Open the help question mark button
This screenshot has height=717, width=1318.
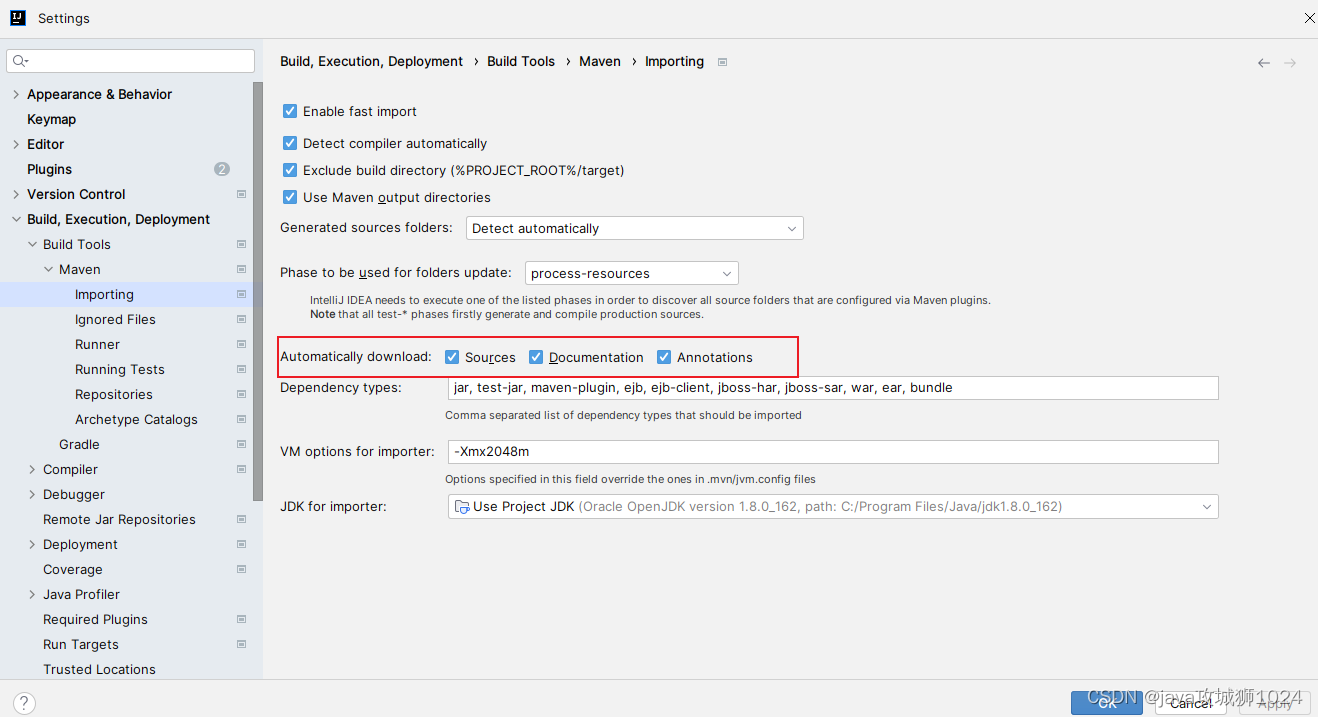pyautogui.click(x=25, y=703)
